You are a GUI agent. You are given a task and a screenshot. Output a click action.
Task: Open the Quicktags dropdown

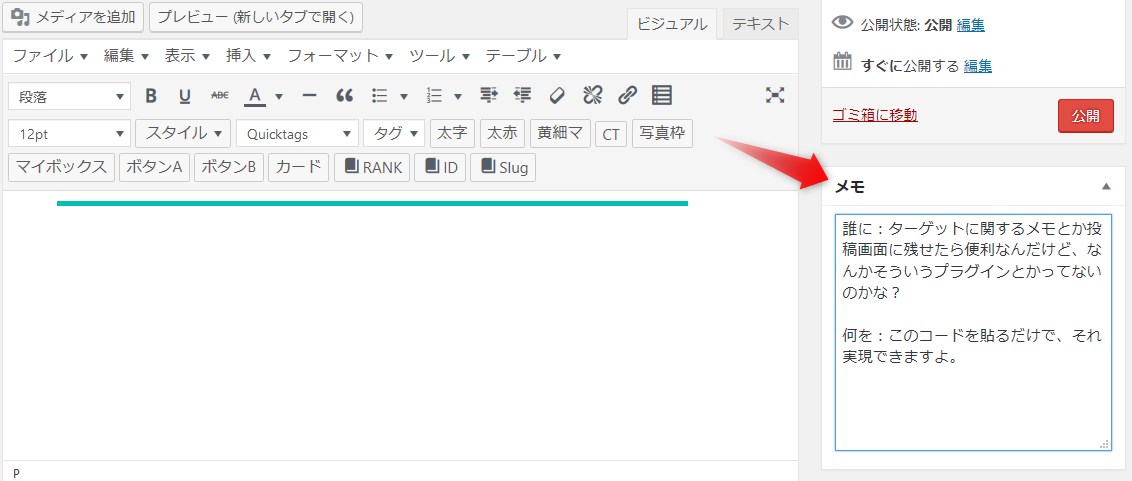tap(297, 133)
